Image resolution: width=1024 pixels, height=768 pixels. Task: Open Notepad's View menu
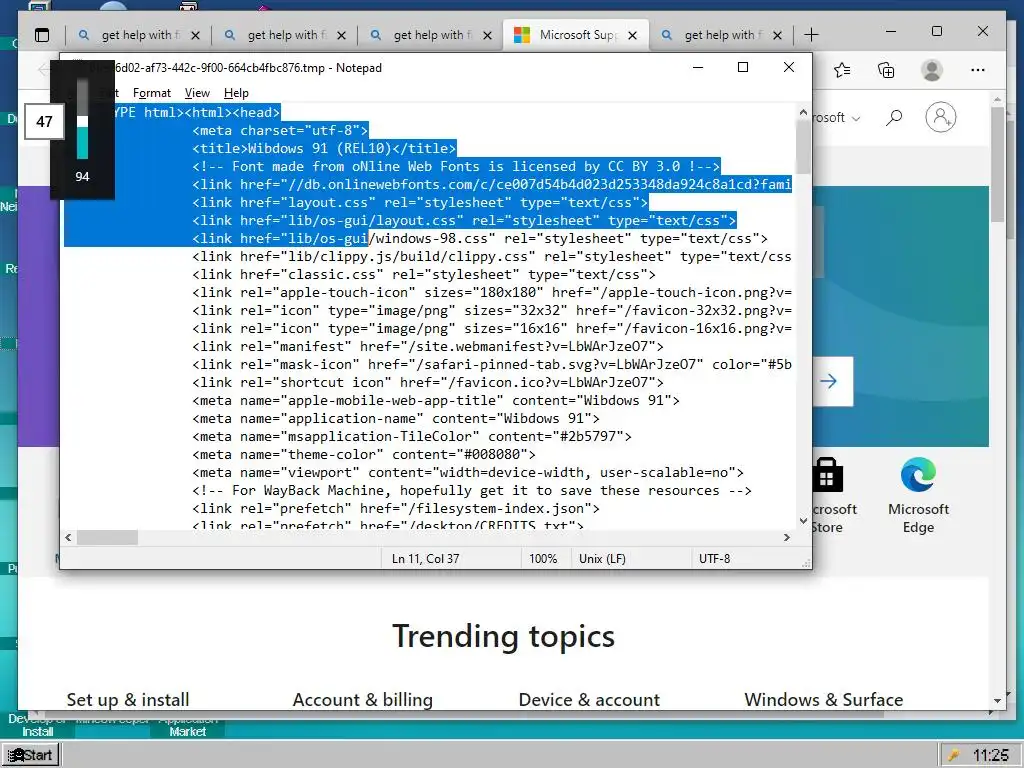point(197,93)
